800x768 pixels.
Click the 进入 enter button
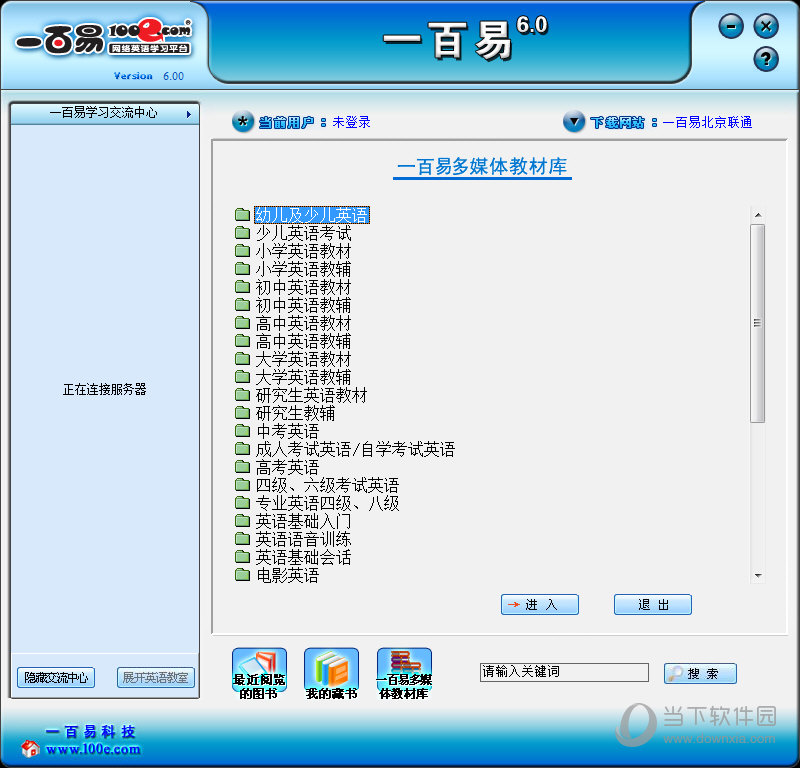(540, 605)
